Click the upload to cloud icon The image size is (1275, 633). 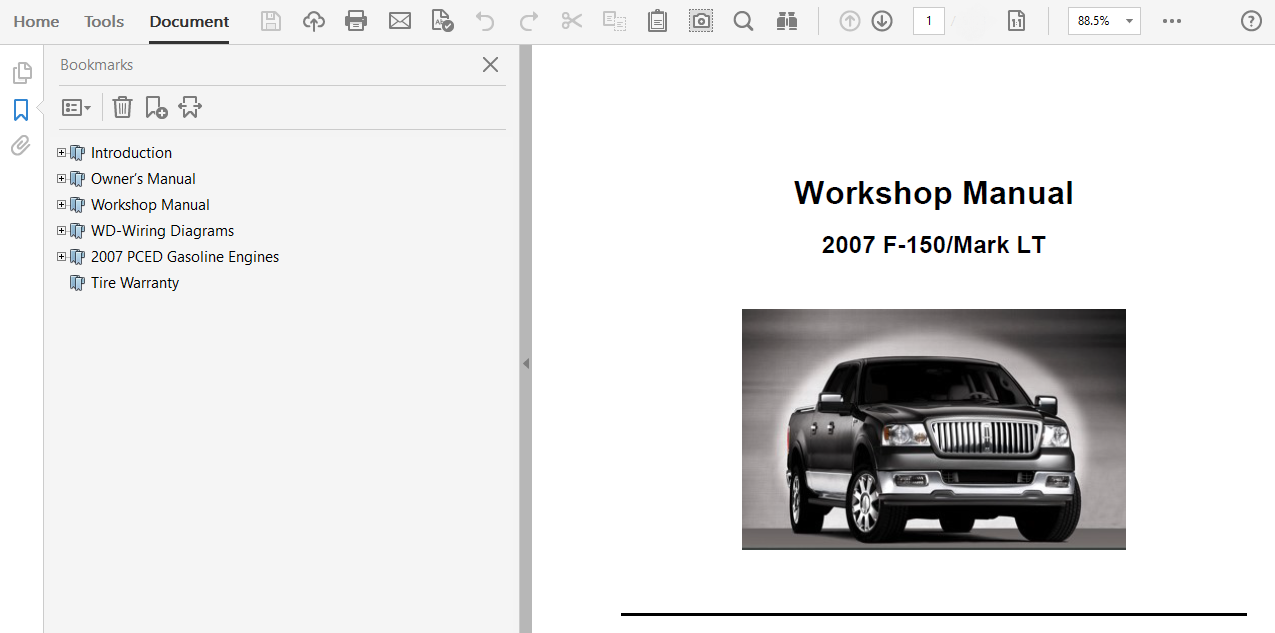[x=314, y=21]
